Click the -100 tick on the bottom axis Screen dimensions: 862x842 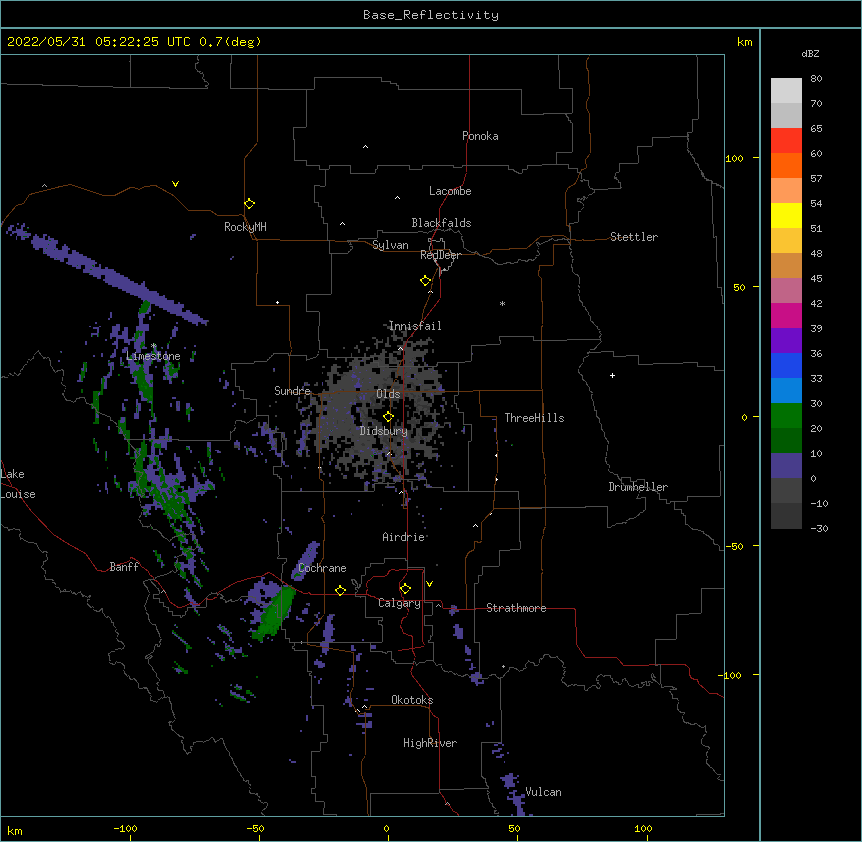(x=125, y=828)
